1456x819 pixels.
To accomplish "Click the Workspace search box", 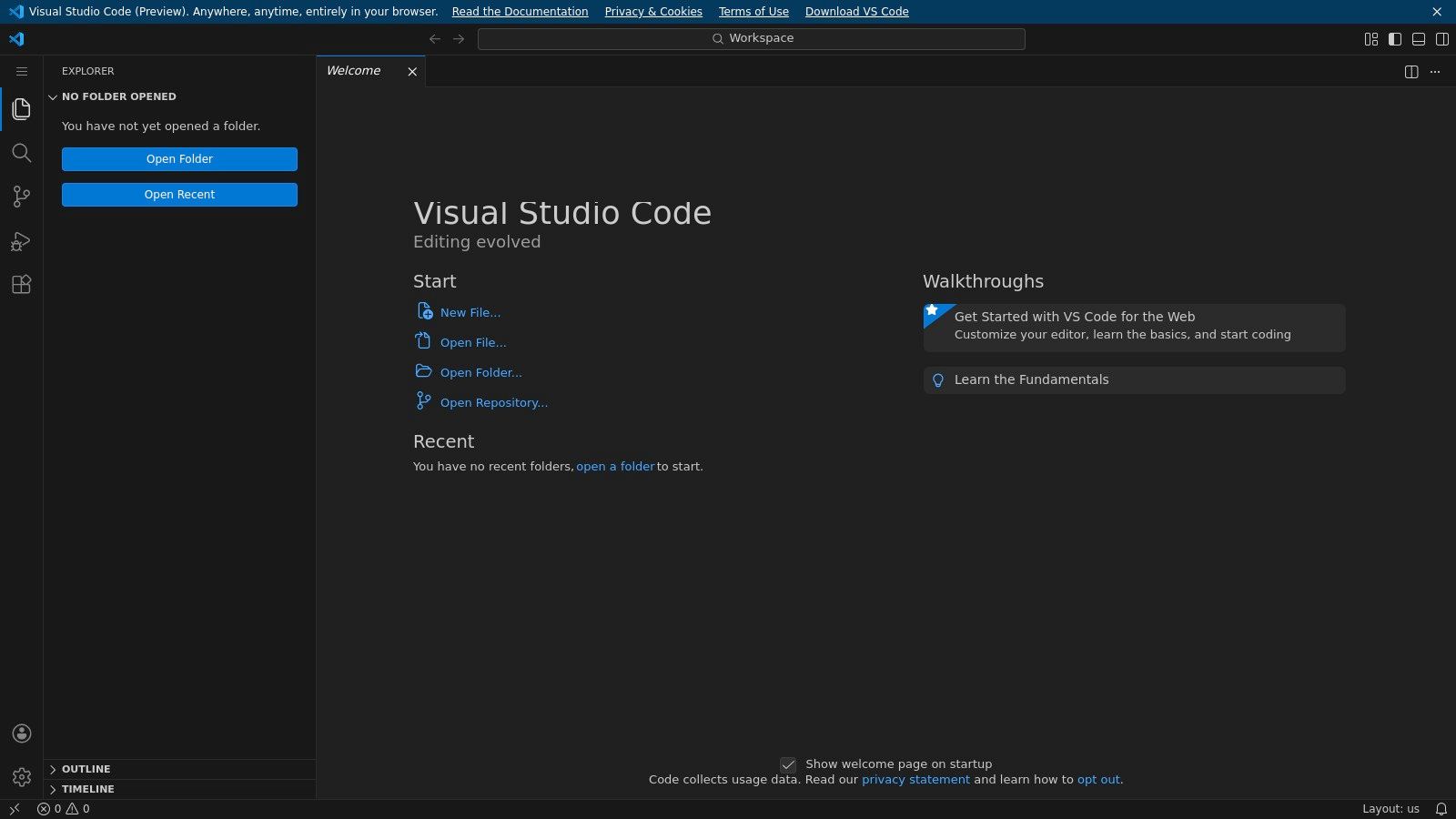I will [x=752, y=38].
